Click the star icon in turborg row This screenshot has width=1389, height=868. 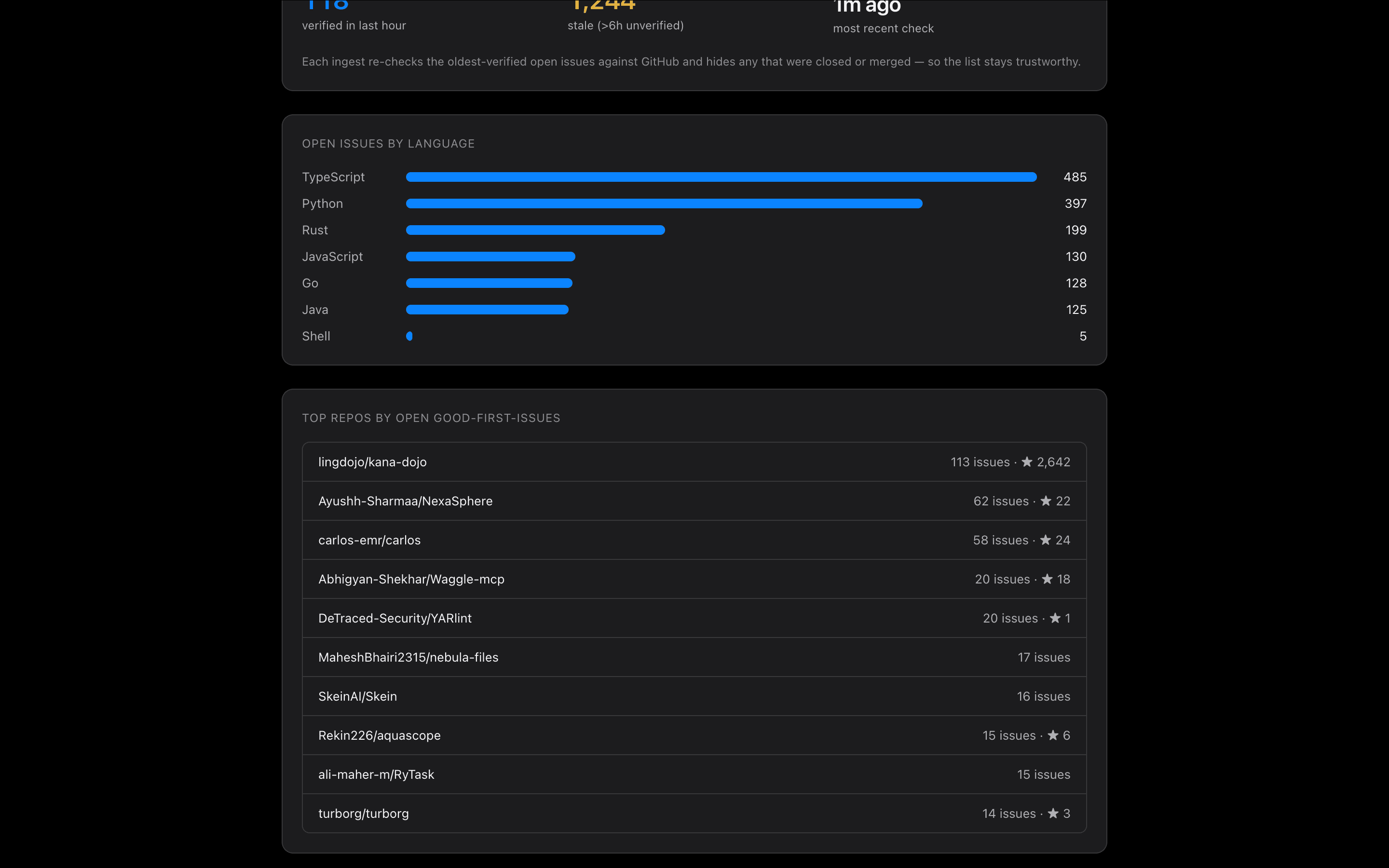click(1053, 813)
